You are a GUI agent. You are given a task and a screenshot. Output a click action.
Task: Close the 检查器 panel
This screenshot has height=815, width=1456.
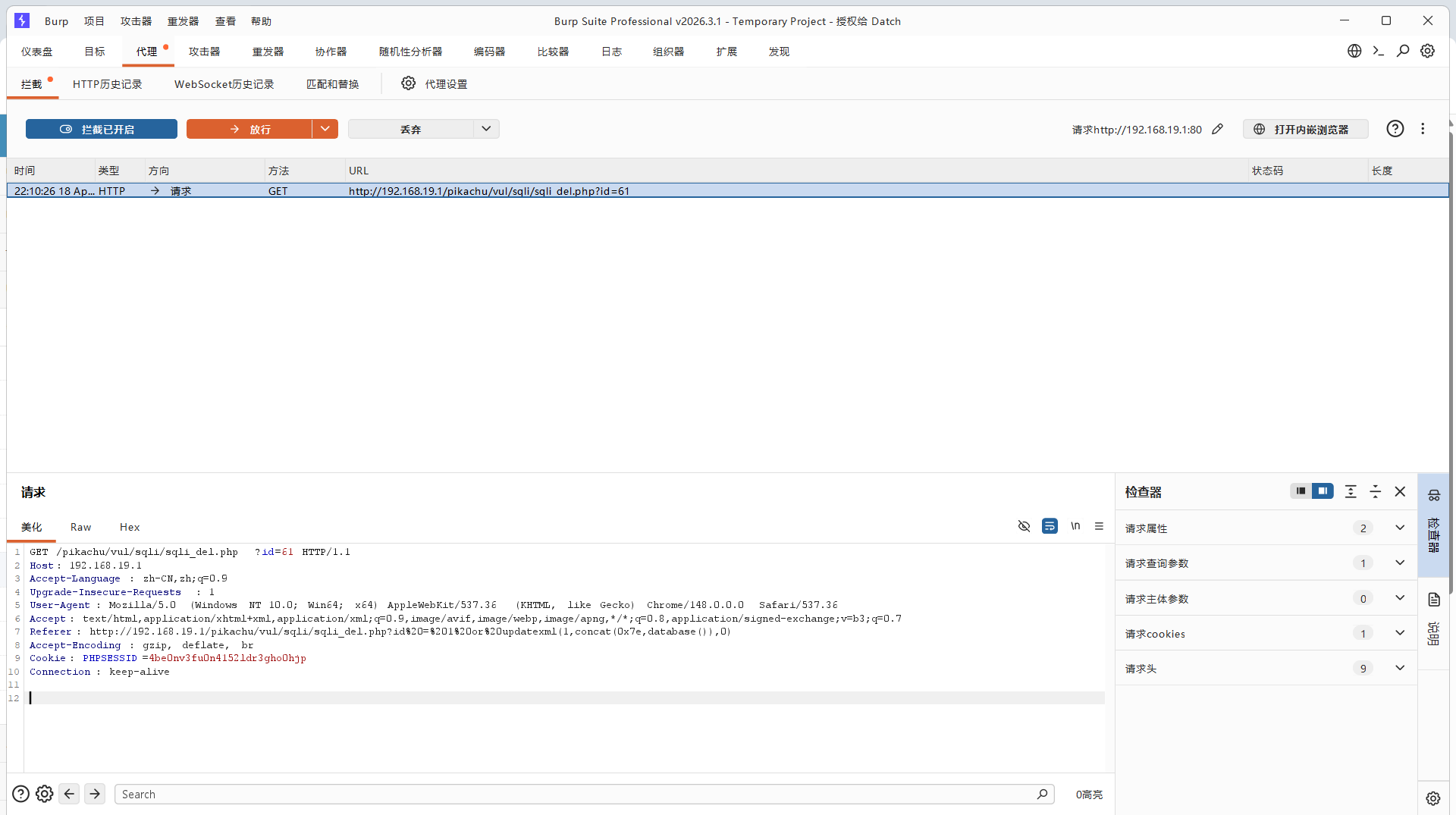(x=1400, y=491)
